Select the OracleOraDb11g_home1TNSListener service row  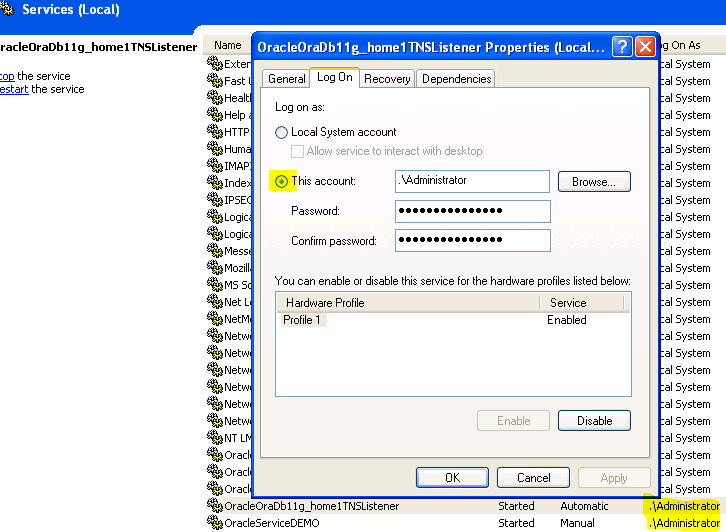point(465,506)
